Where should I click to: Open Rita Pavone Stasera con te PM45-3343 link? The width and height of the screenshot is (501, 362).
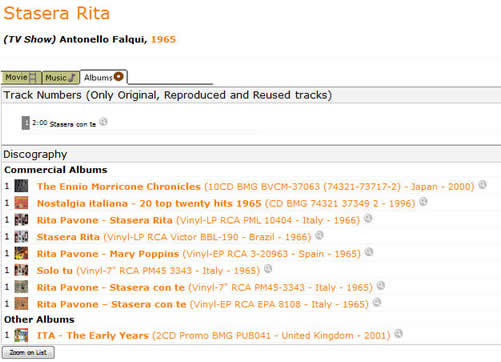204,287
